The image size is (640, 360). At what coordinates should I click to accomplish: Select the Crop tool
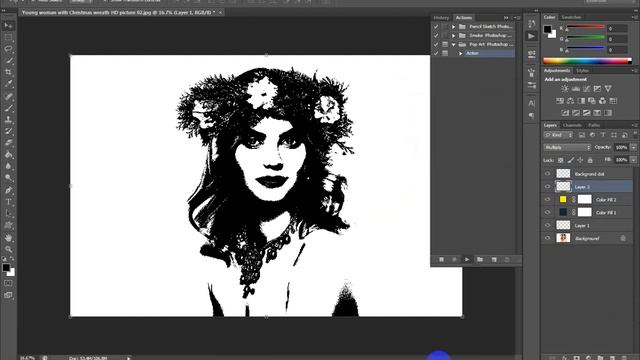[x=8, y=72]
